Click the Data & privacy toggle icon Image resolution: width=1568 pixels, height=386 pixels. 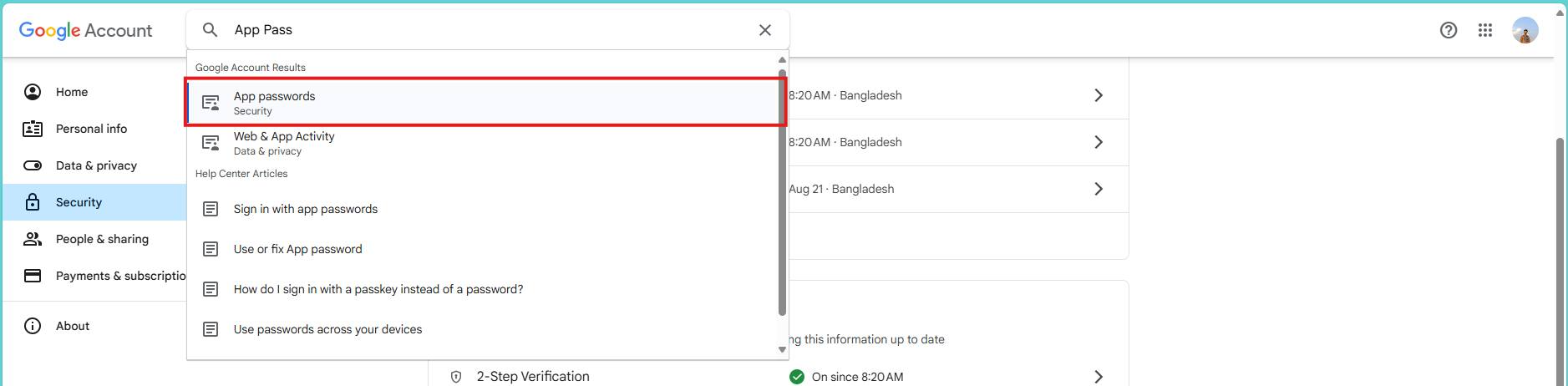[x=33, y=165]
